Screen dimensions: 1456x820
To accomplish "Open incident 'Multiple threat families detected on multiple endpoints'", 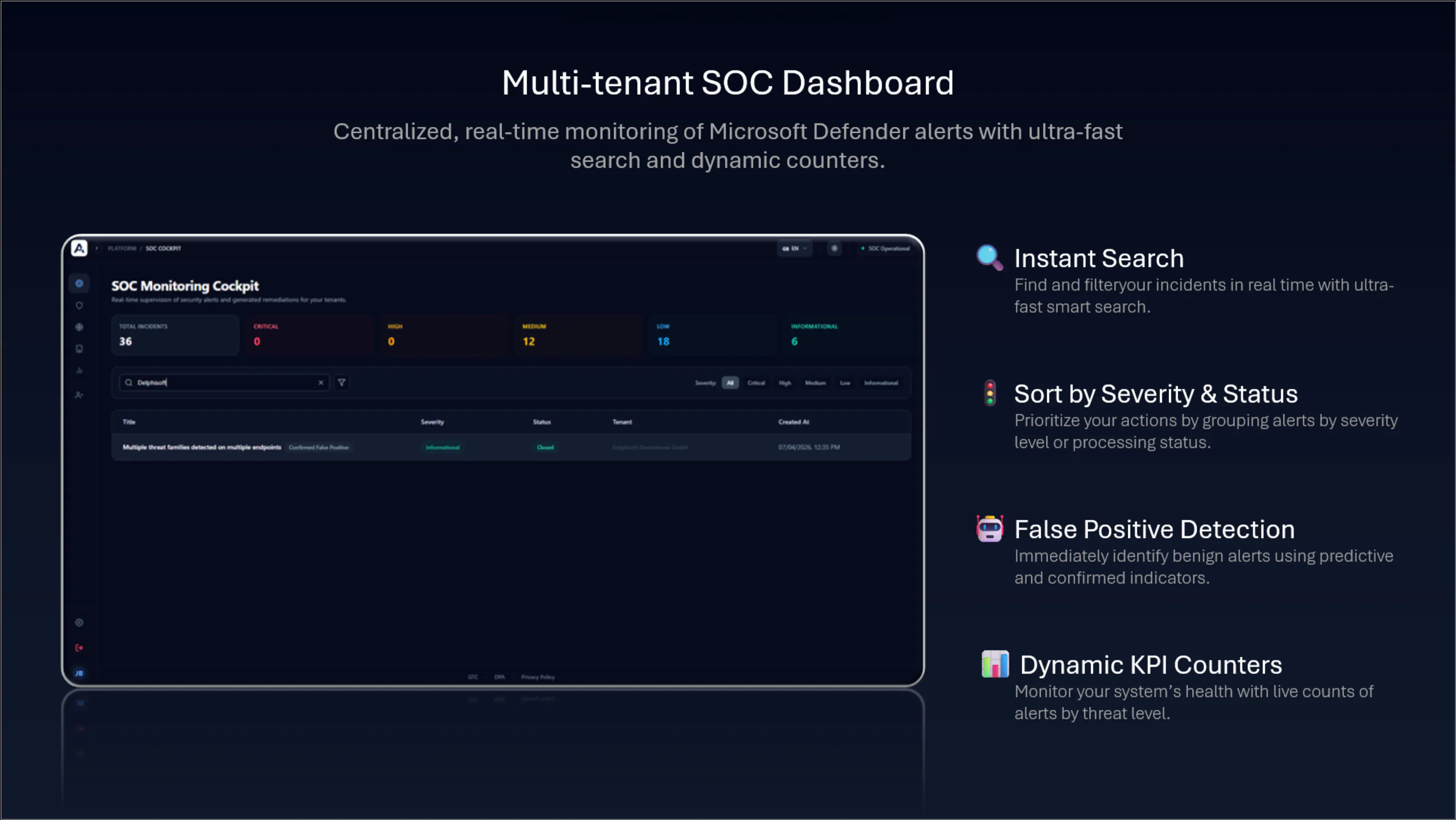I will [202, 447].
